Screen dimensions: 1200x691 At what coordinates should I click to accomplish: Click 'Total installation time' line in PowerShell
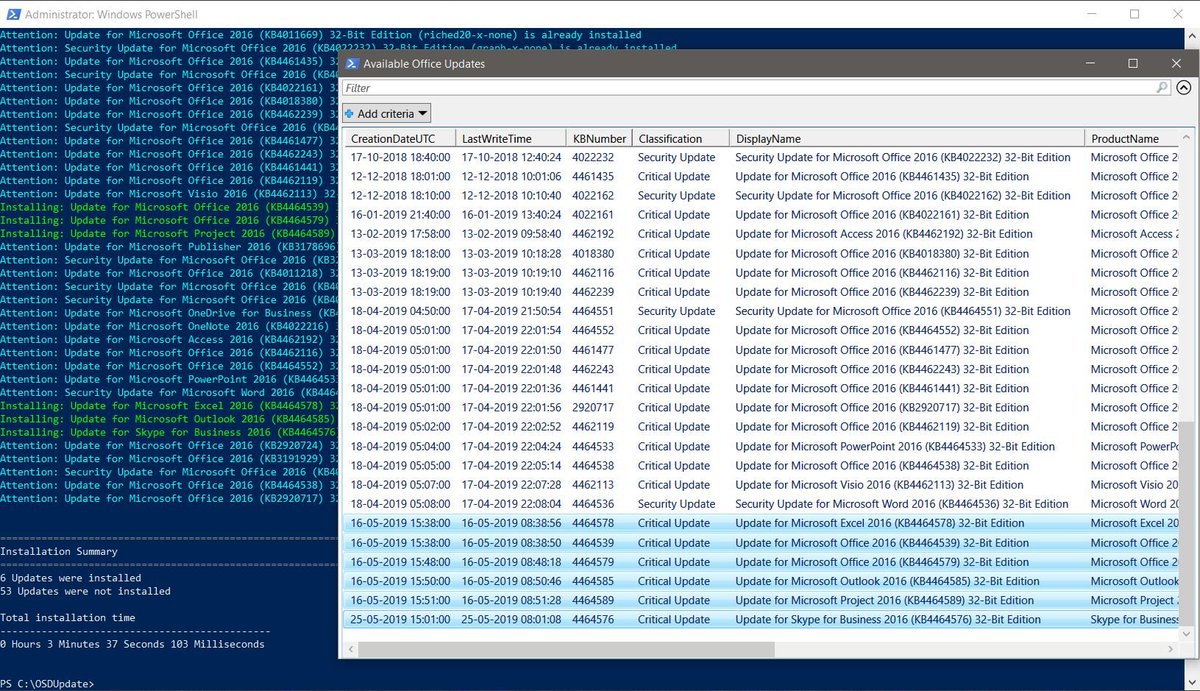click(x=67, y=618)
